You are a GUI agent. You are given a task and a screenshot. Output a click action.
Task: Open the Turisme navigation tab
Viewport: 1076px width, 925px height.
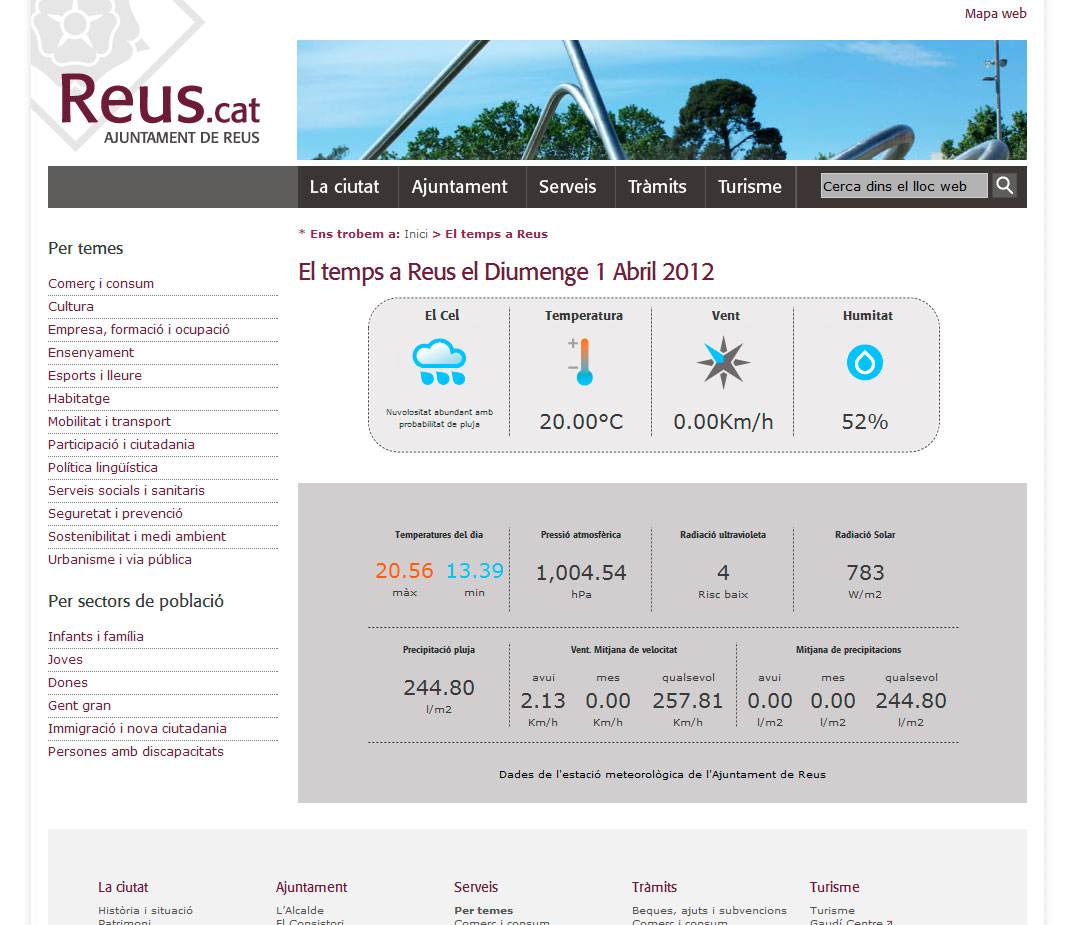click(750, 187)
